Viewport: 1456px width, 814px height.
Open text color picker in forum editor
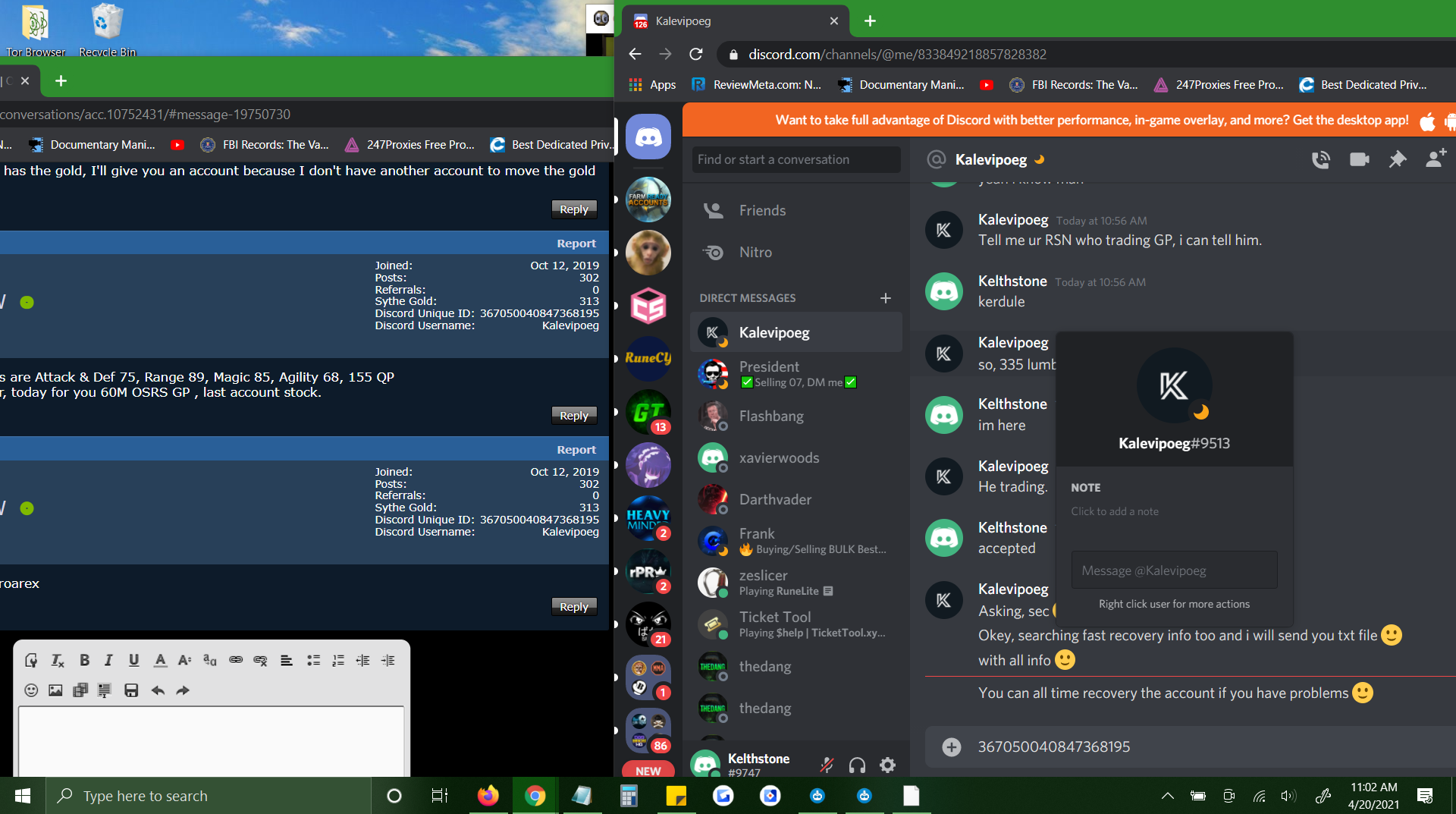tap(160, 661)
